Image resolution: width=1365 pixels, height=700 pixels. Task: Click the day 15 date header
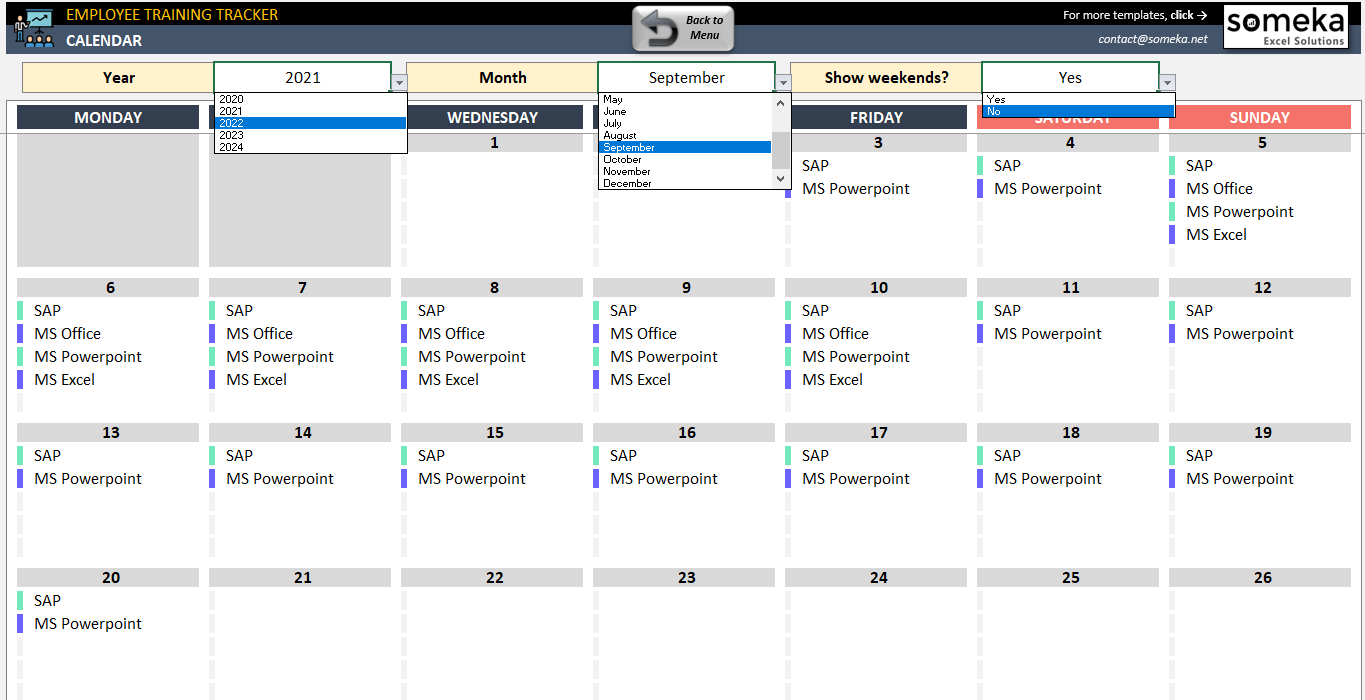click(492, 433)
